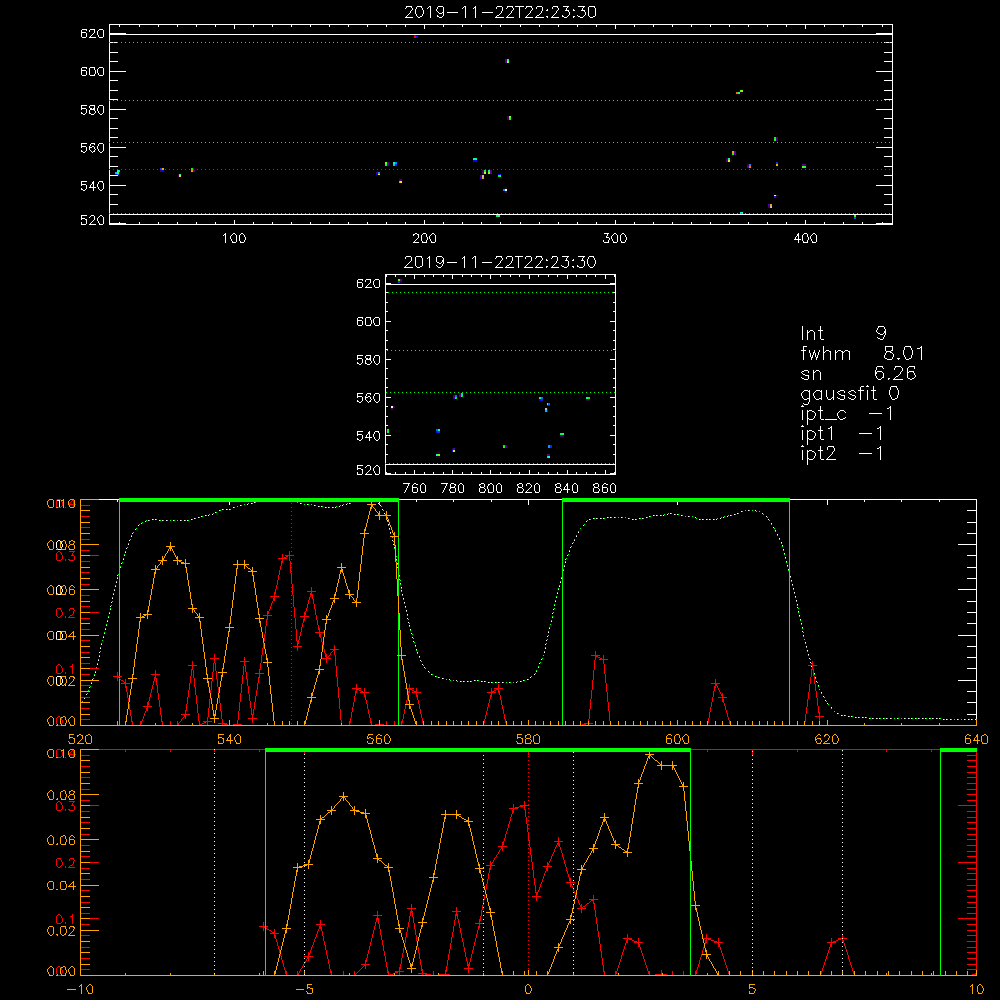Click the red bump near 7 in bottom plot
The image size is (1000, 1000).
pos(842,939)
